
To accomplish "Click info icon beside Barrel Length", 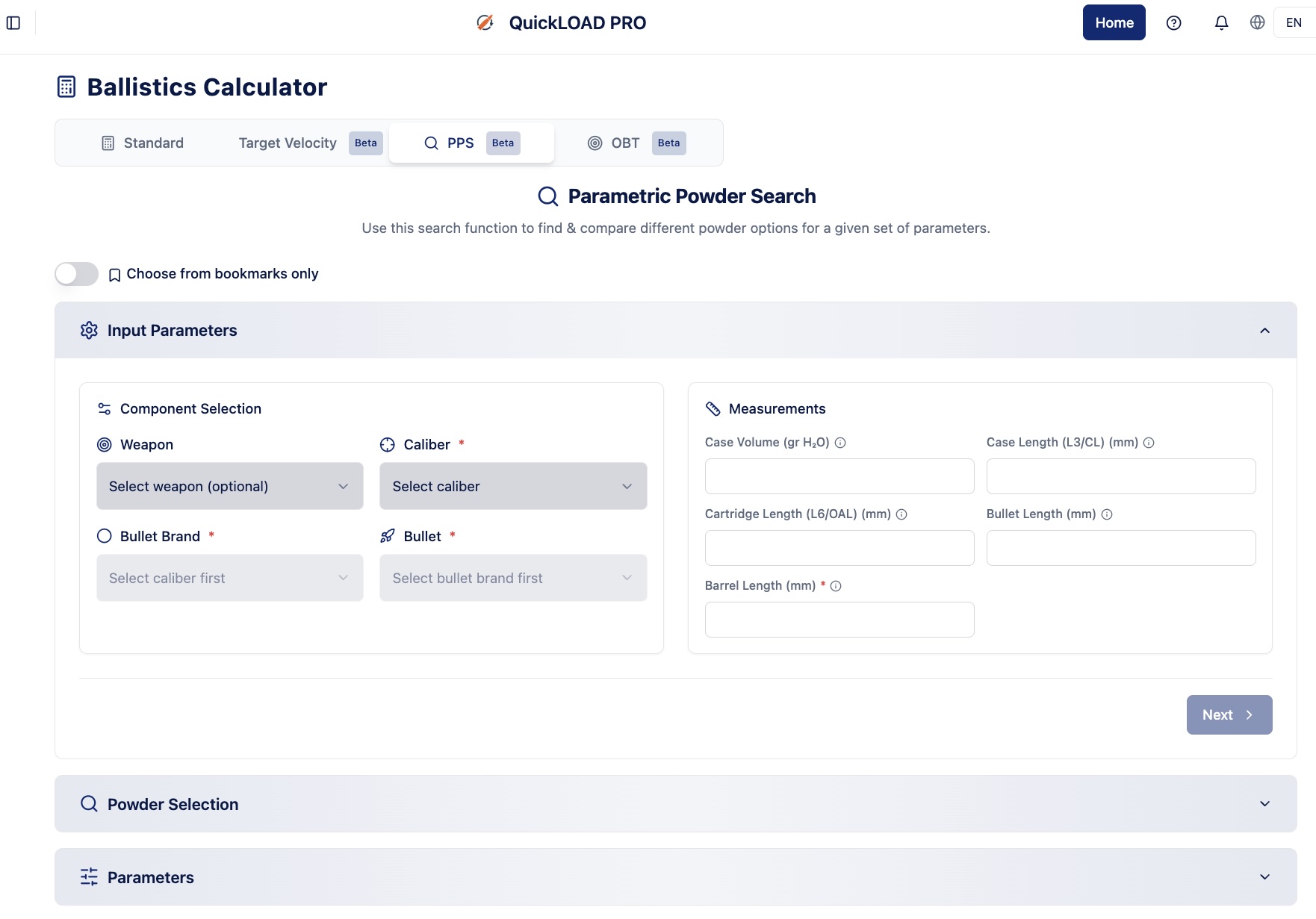I will click(x=836, y=586).
